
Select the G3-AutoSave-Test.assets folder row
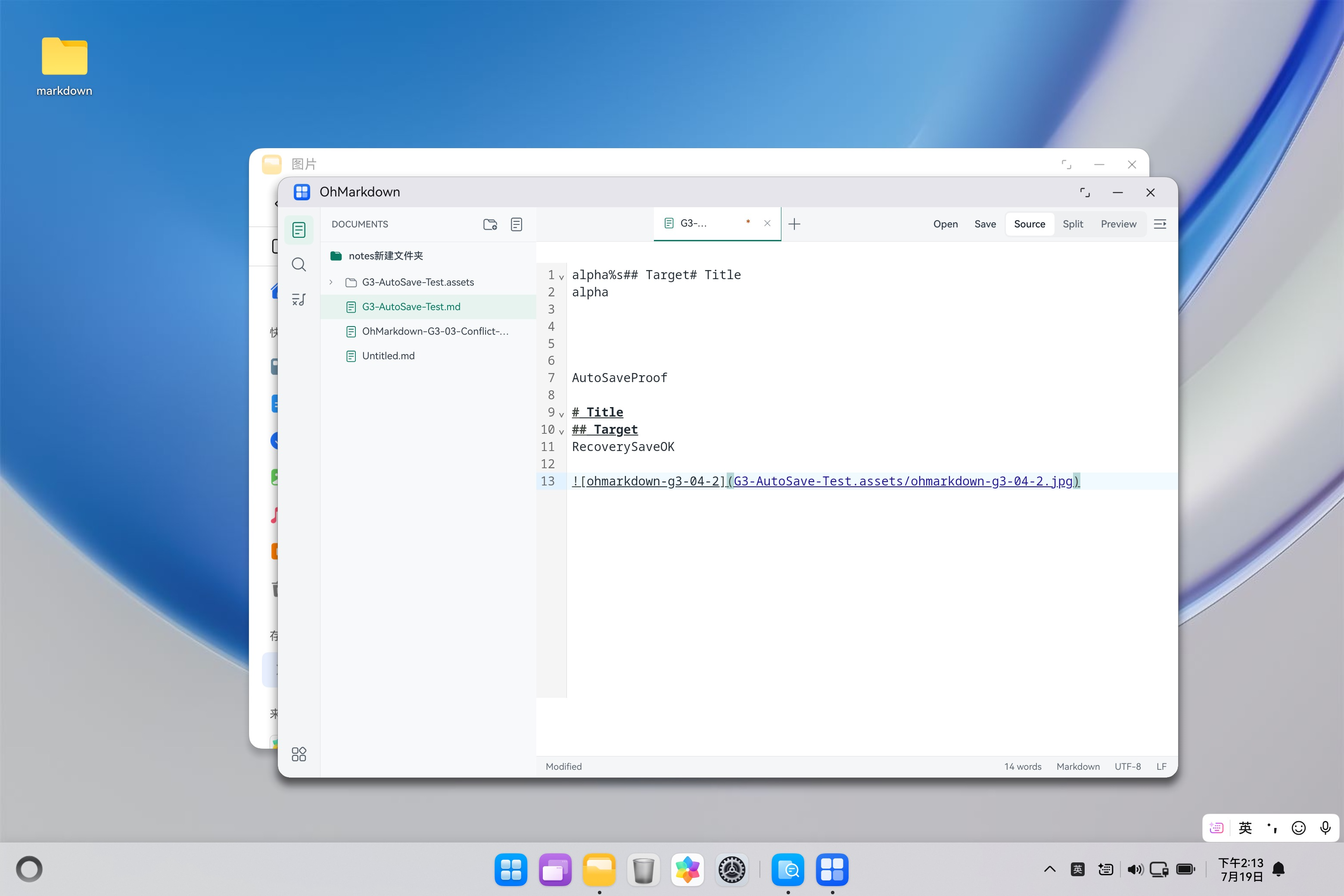click(428, 282)
